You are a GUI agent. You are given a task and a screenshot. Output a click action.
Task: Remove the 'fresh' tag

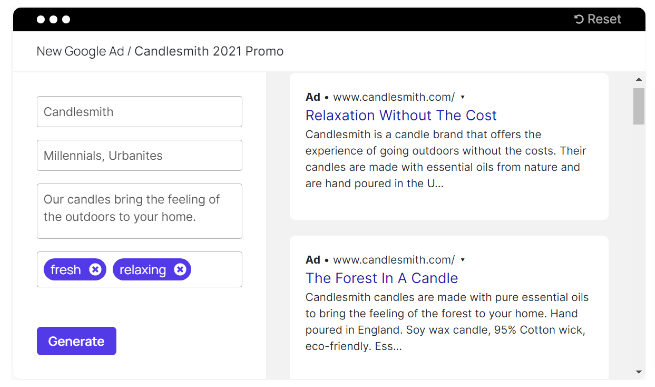(x=95, y=270)
